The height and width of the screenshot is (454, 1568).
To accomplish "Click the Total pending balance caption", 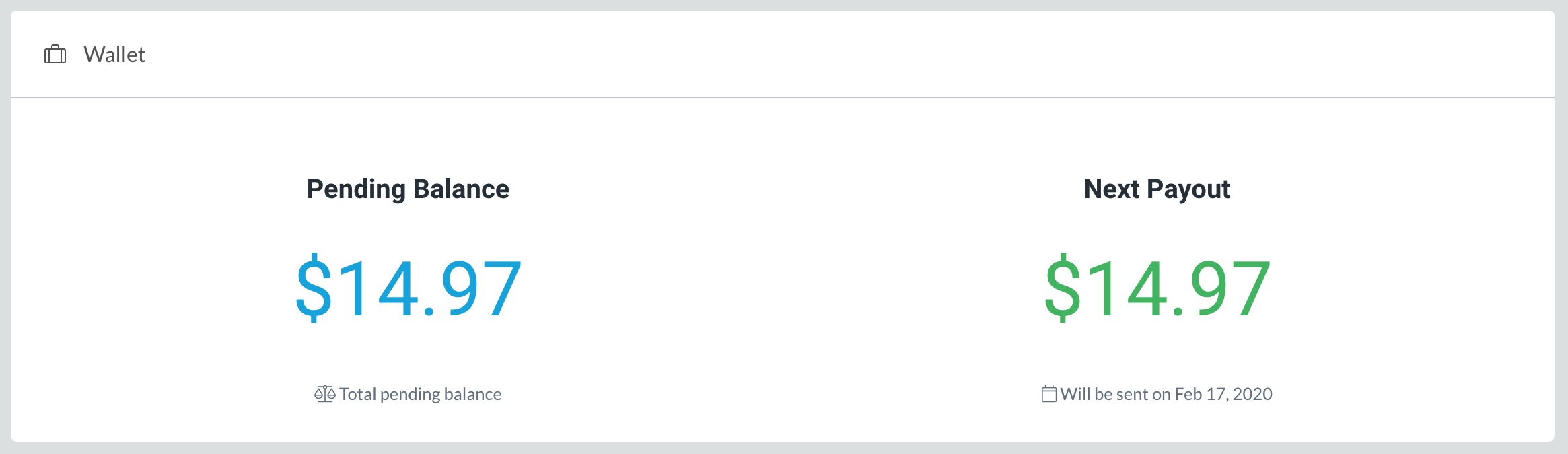I will tap(421, 394).
